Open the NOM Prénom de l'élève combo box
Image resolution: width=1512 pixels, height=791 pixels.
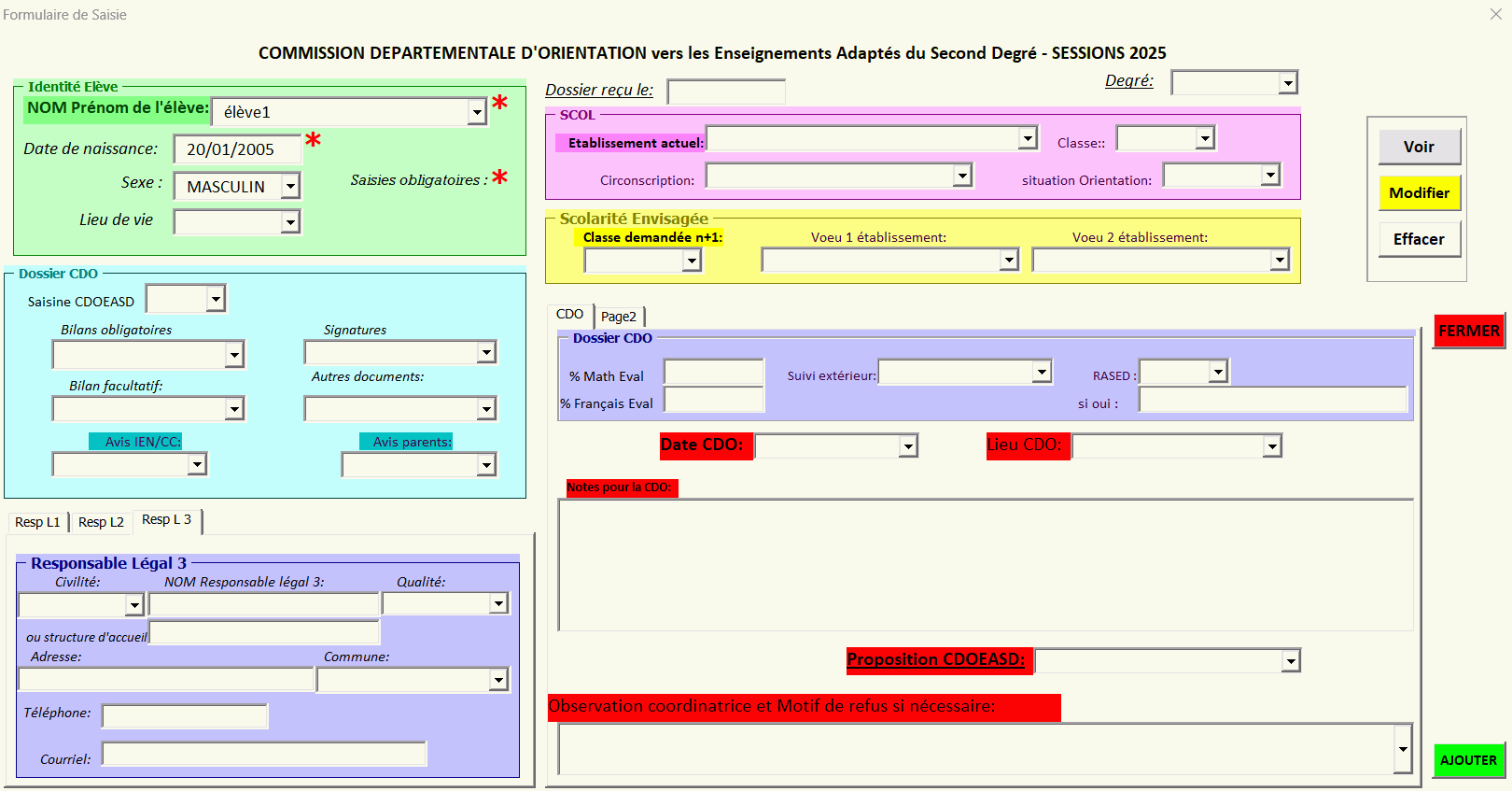(x=477, y=113)
